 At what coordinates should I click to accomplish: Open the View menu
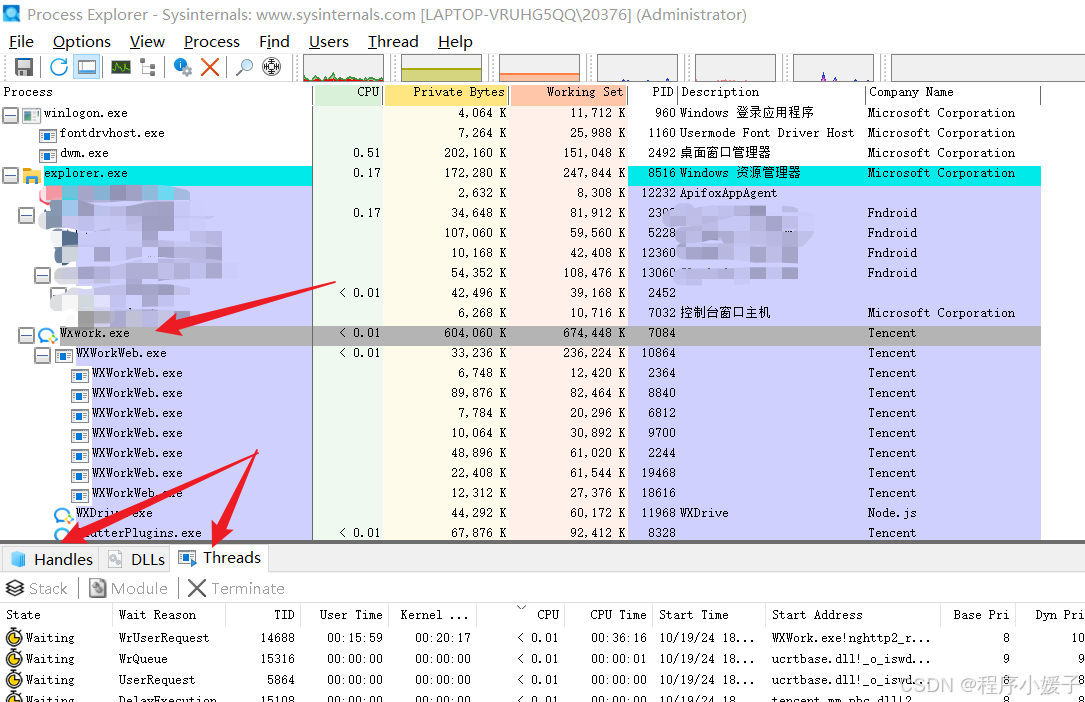tap(147, 42)
